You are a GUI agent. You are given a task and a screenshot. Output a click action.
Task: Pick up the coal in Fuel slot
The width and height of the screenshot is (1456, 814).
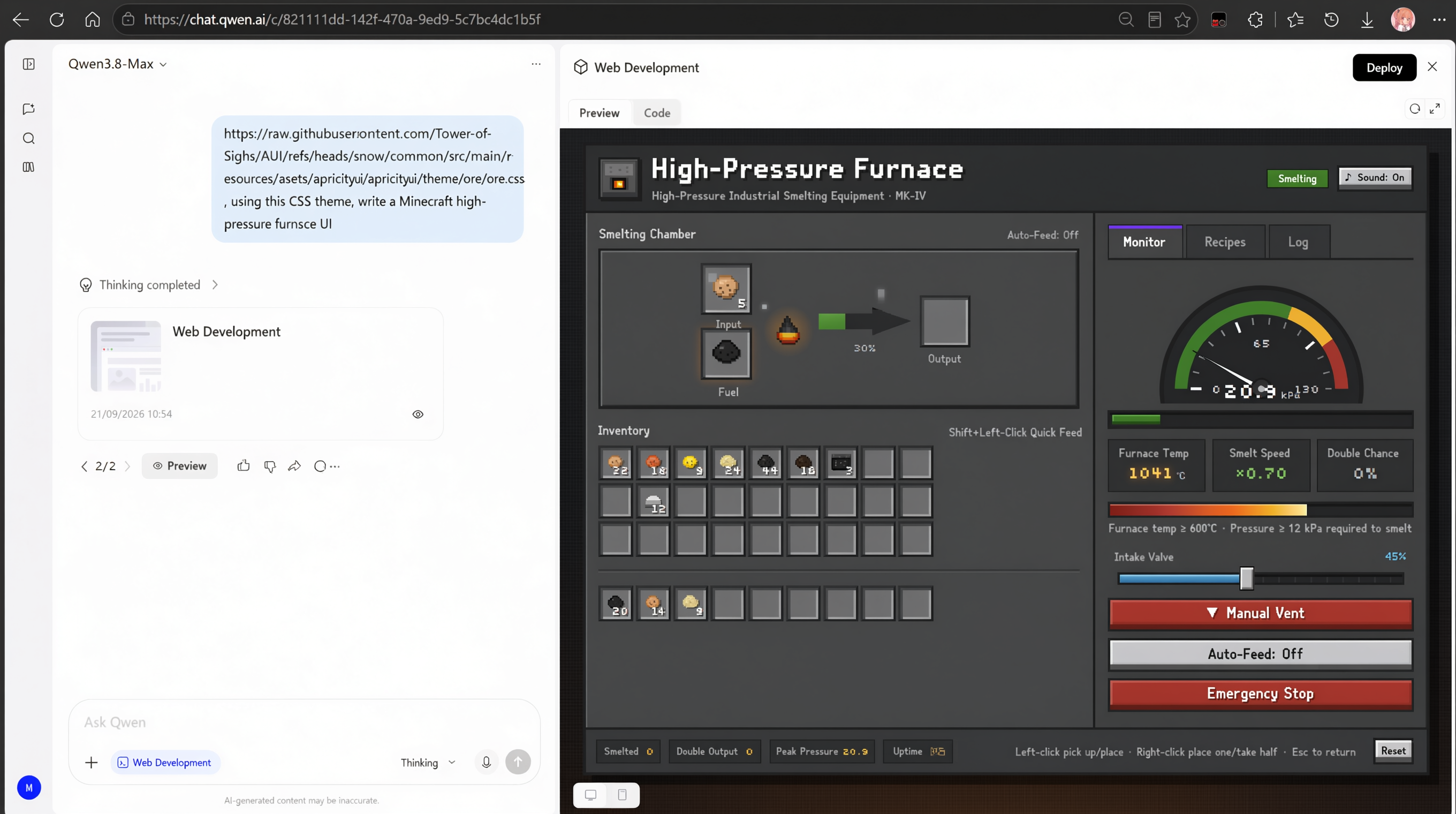pos(726,353)
